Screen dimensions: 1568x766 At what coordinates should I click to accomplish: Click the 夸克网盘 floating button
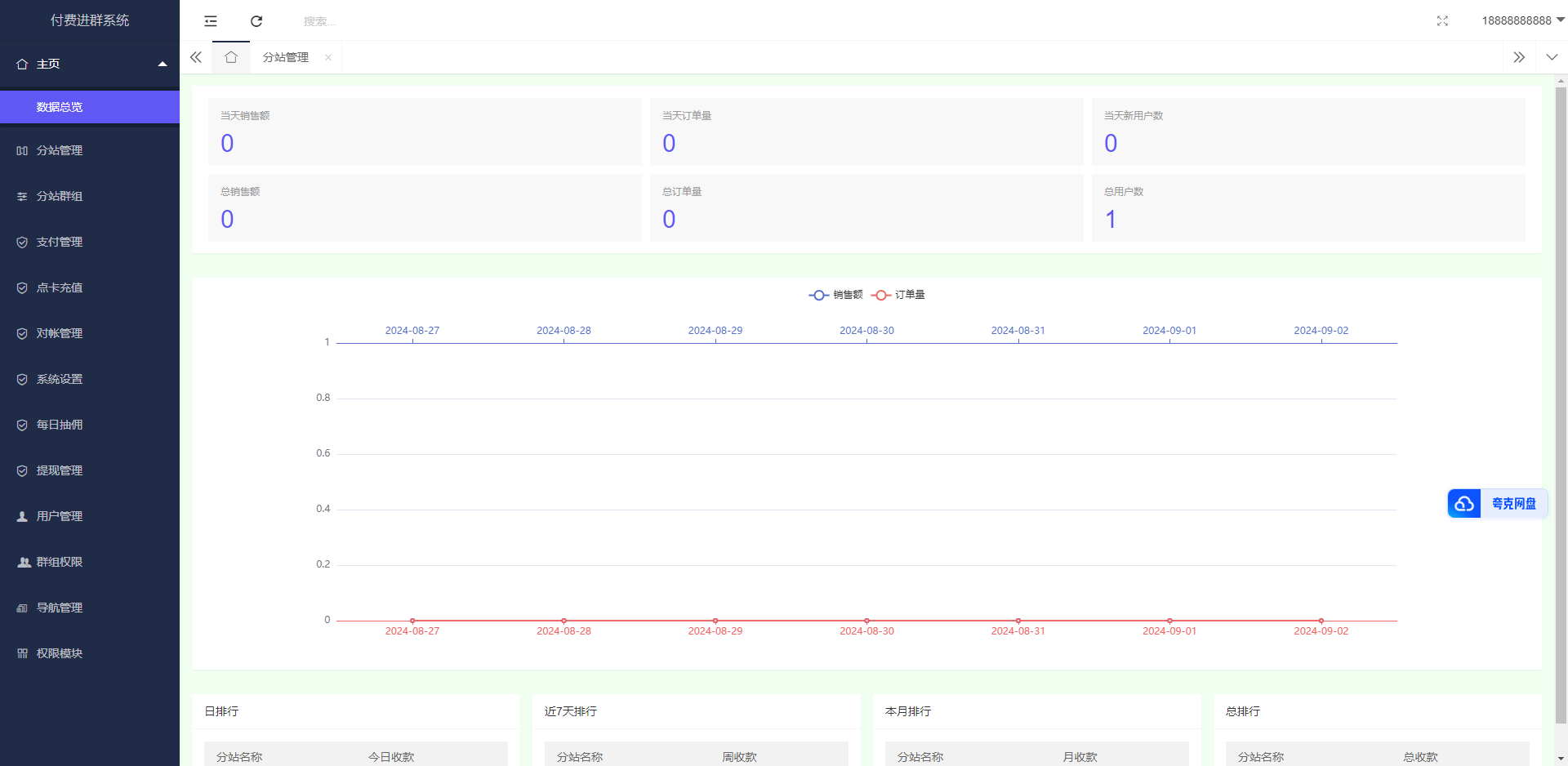(x=1498, y=504)
